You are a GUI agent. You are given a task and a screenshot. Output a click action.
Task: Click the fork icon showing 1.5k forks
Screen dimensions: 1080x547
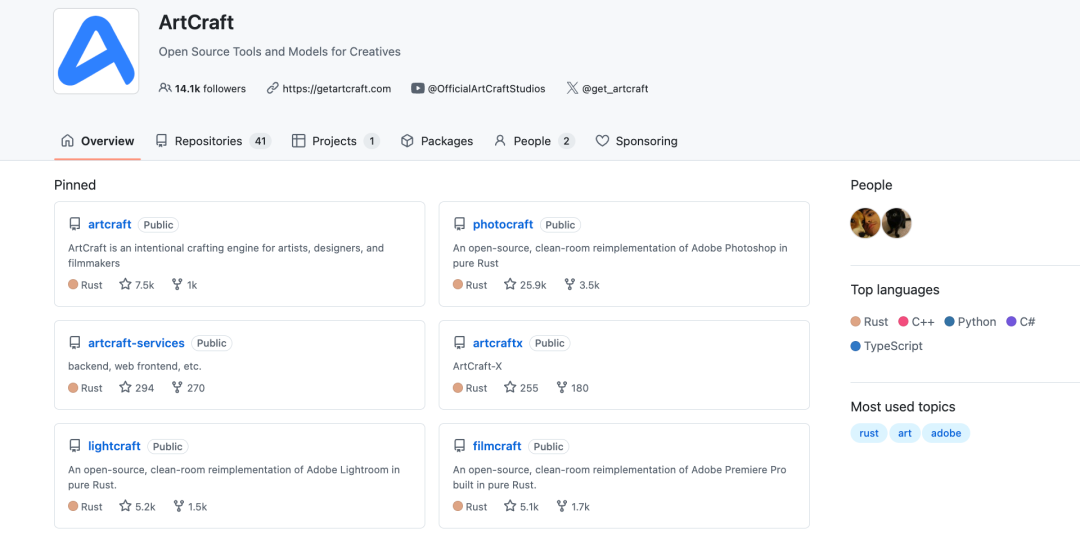(178, 506)
